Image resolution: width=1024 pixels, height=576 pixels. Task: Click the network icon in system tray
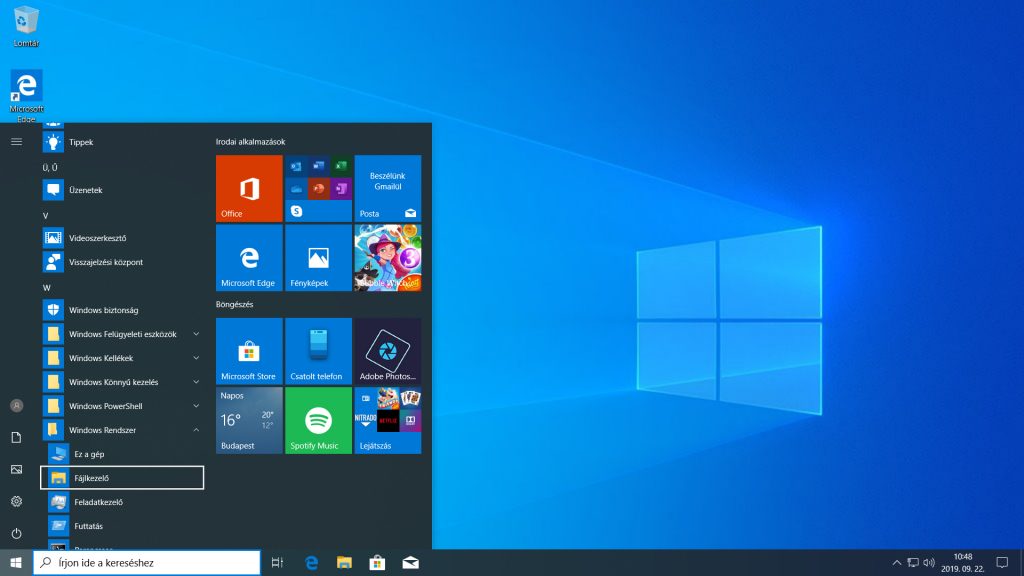[x=913, y=562]
